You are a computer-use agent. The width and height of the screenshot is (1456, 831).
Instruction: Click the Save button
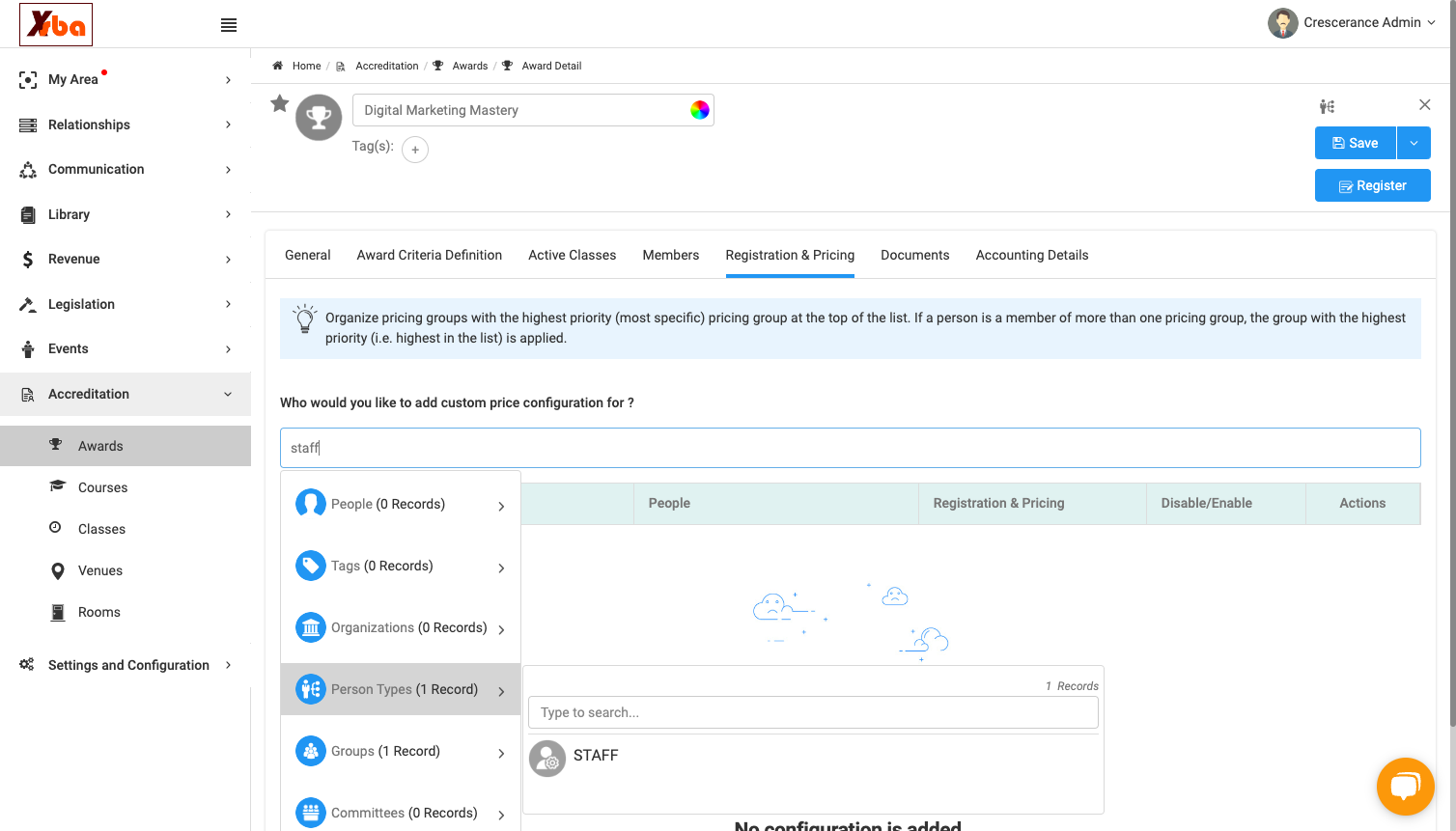coord(1356,143)
